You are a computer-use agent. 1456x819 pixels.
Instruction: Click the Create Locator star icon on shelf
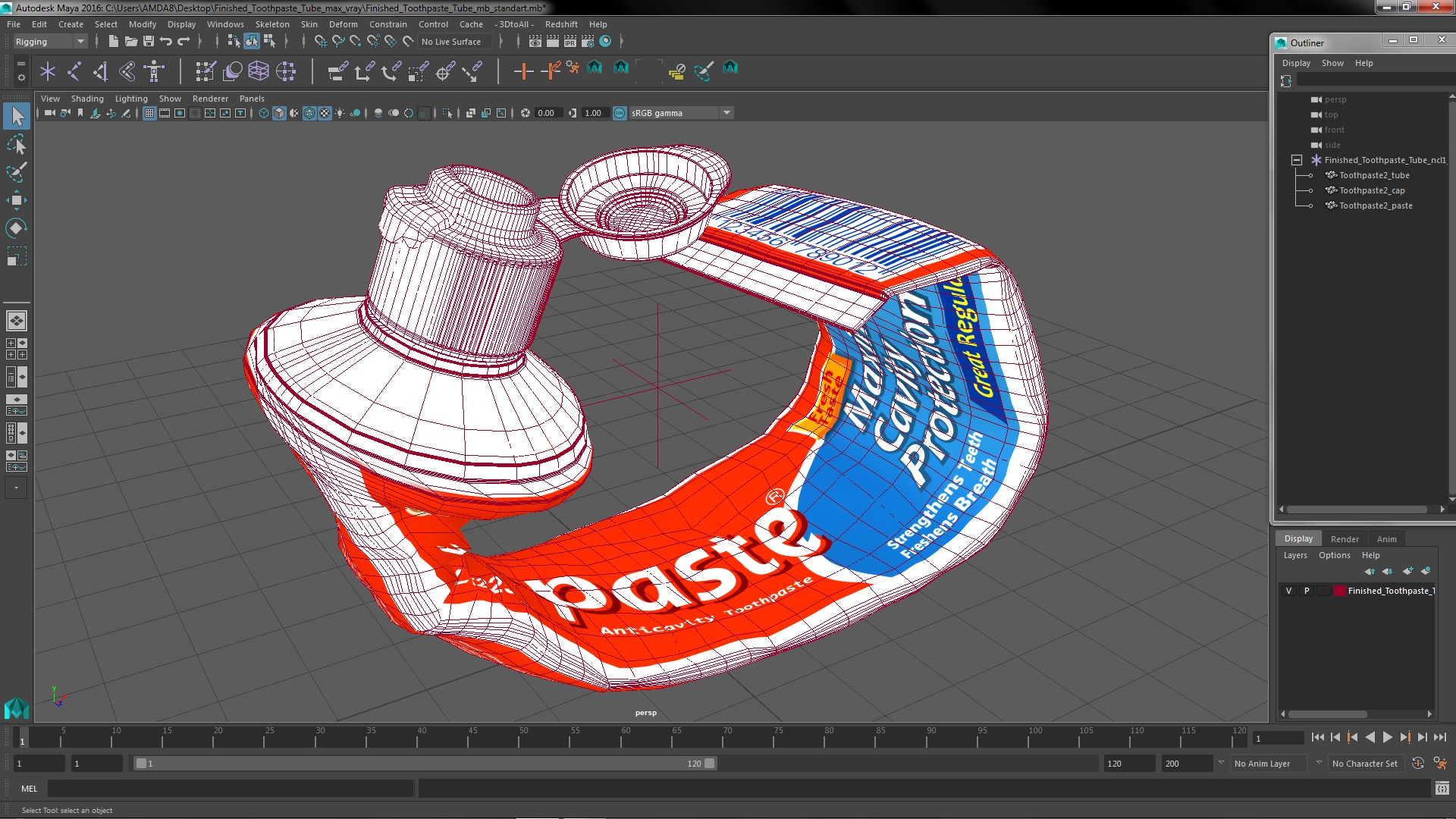coord(48,71)
